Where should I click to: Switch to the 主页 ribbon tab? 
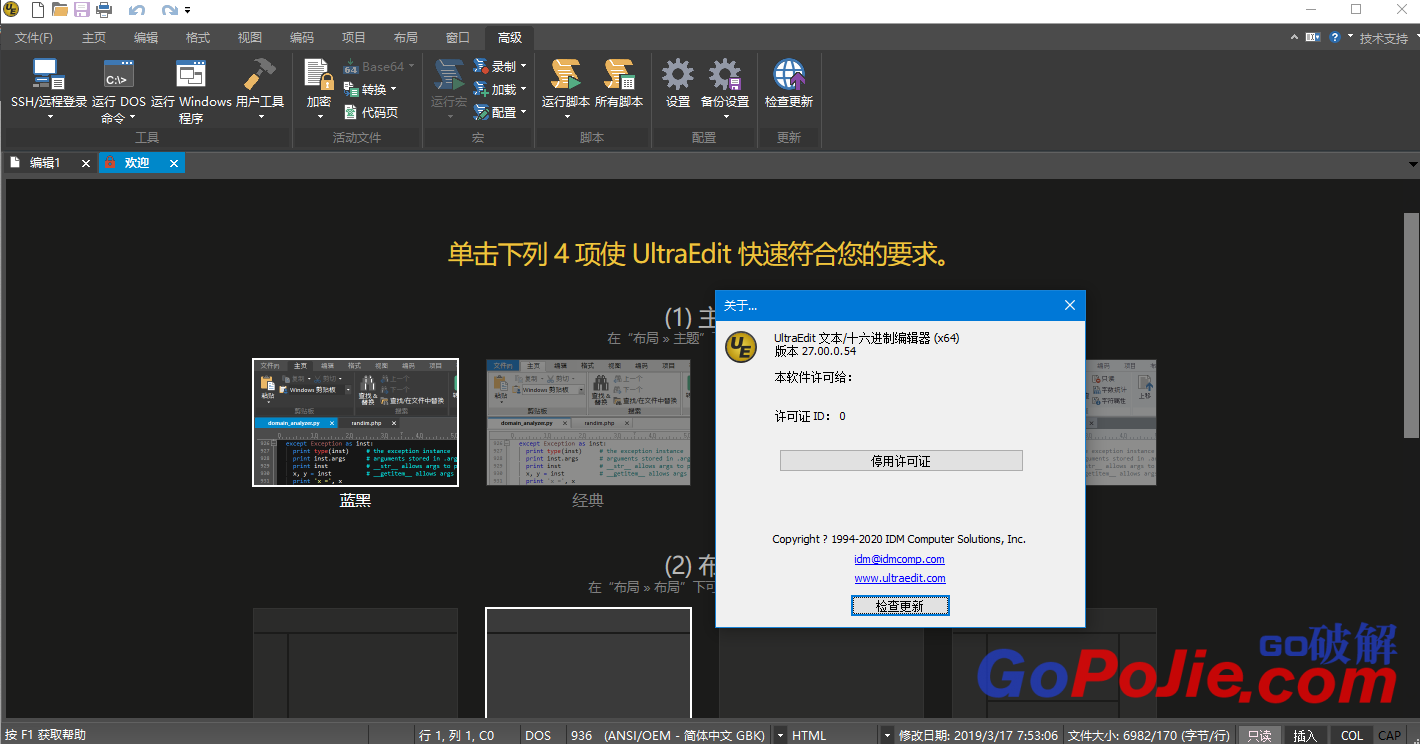[94, 38]
